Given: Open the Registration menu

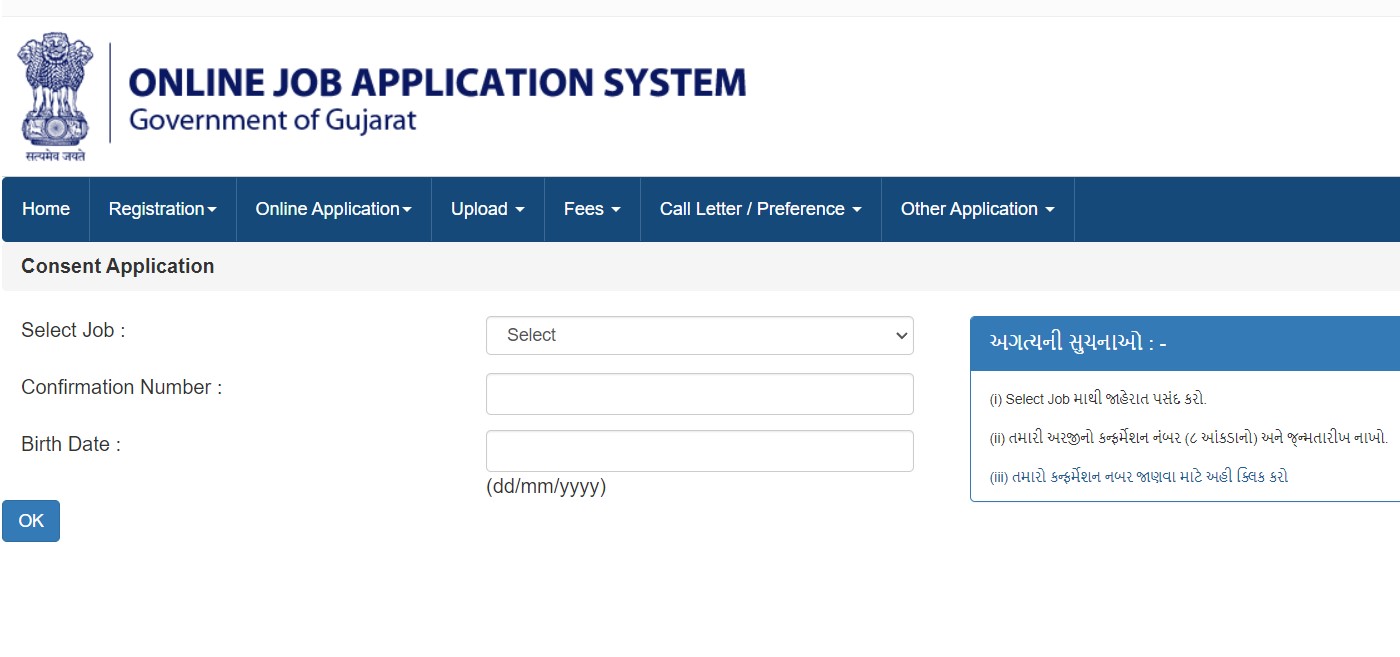Looking at the screenshot, I should coord(162,209).
